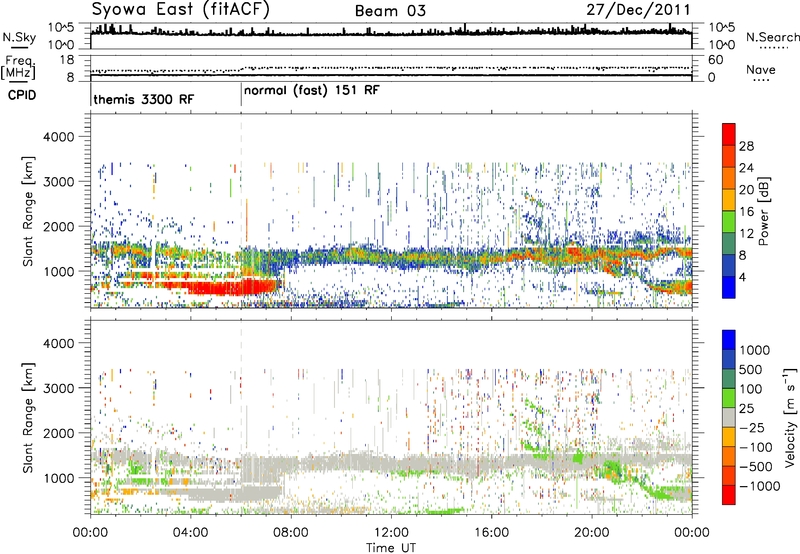Click the "2000" range tick on the velocity panel
Viewport: 800px width, 554px height.
click(x=58, y=433)
